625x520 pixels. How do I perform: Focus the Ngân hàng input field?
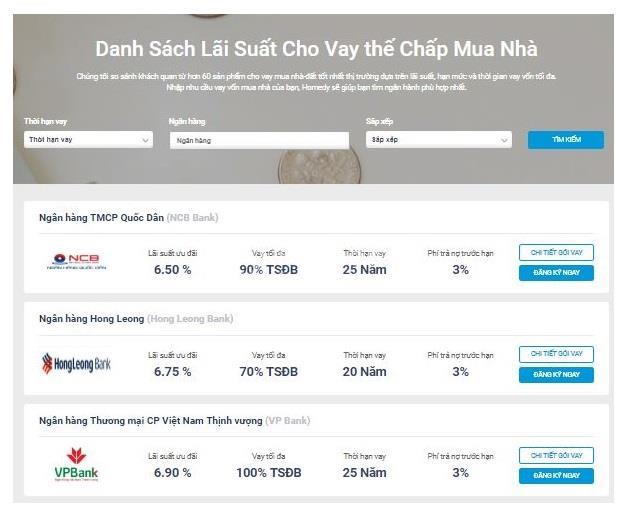[x=259, y=140]
